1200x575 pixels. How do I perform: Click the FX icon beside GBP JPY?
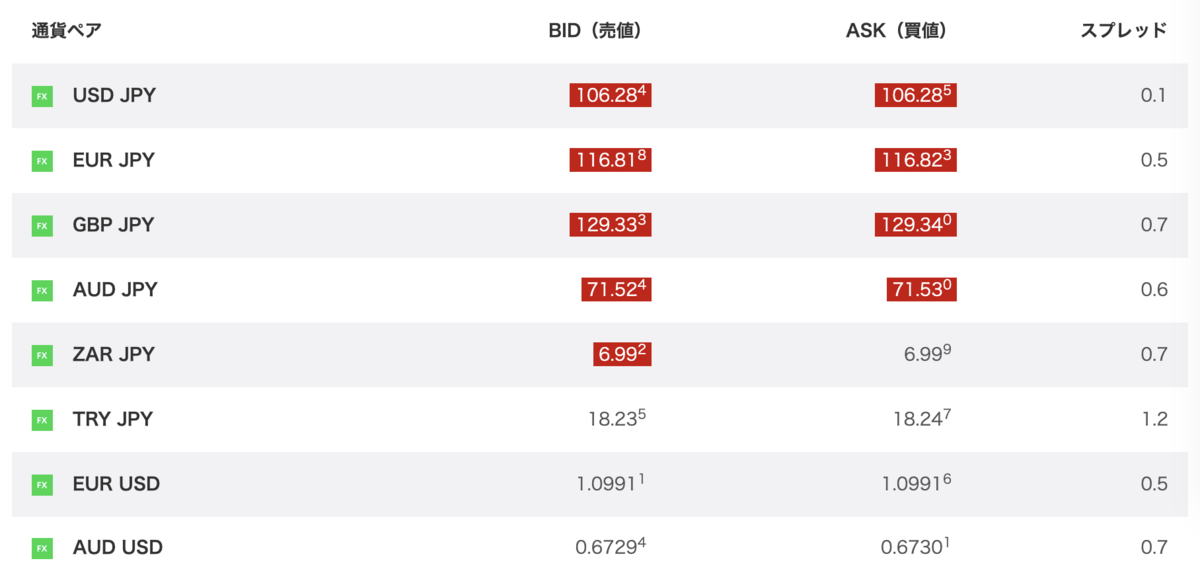pyautogui.click(x=42, y=226)
